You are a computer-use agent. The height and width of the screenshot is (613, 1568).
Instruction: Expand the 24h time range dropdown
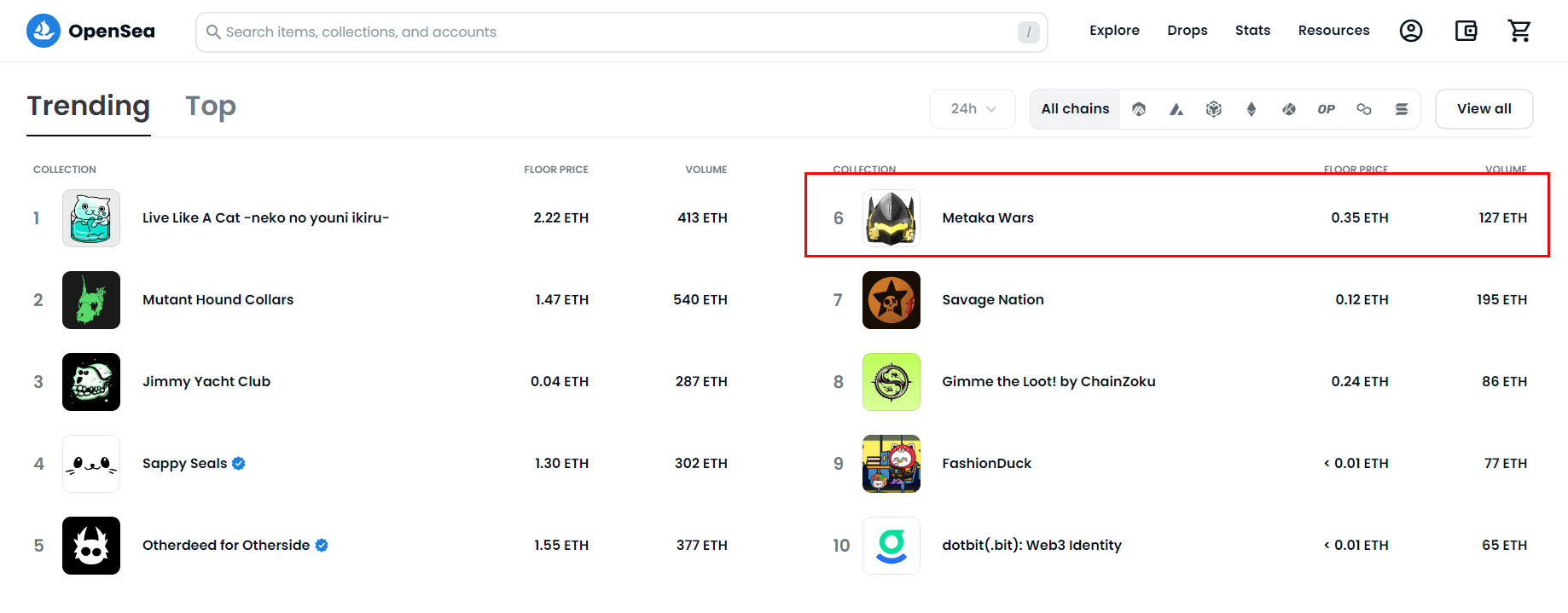coord(973,109)
